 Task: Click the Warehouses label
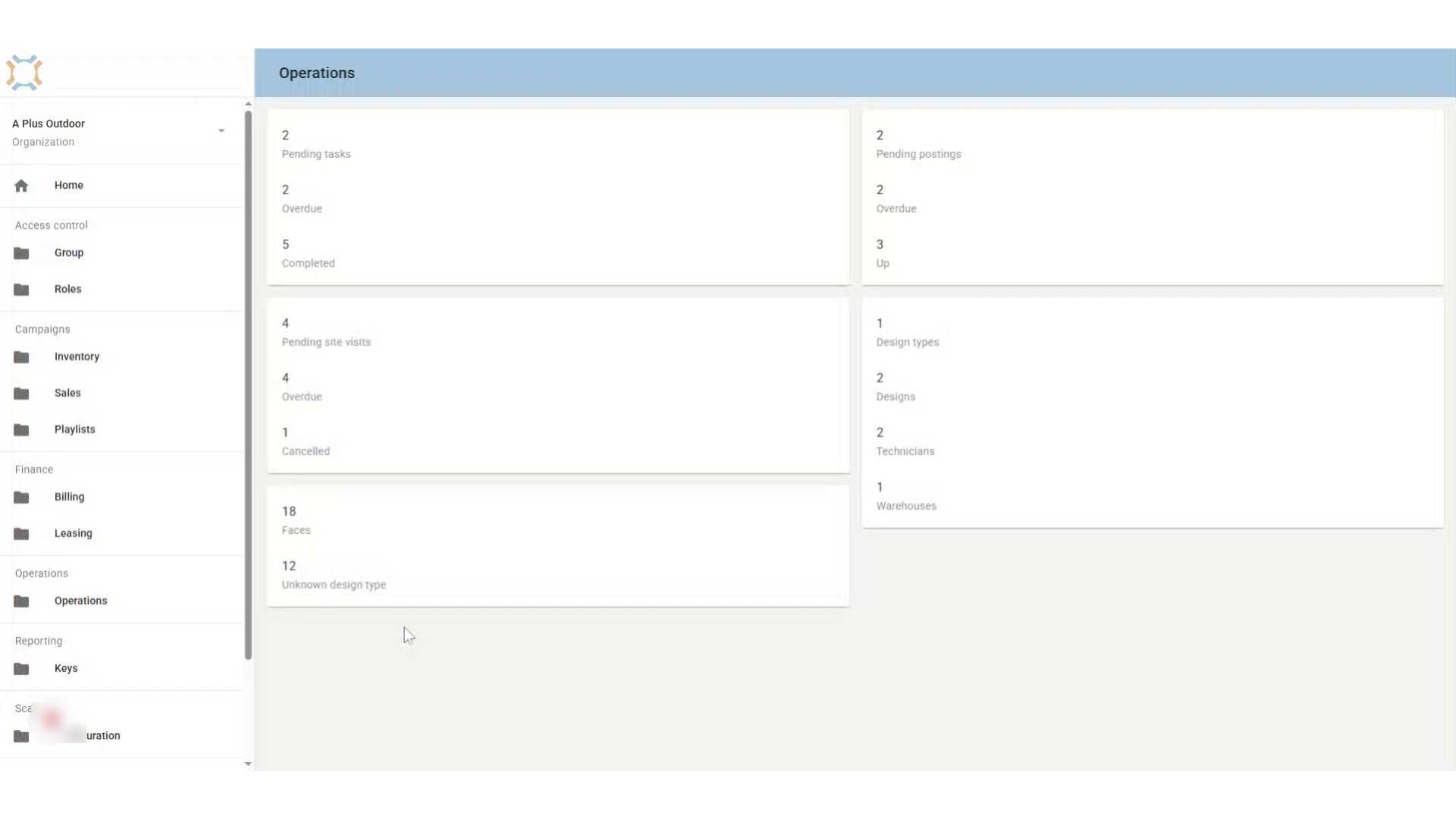(x=906, y=506)
